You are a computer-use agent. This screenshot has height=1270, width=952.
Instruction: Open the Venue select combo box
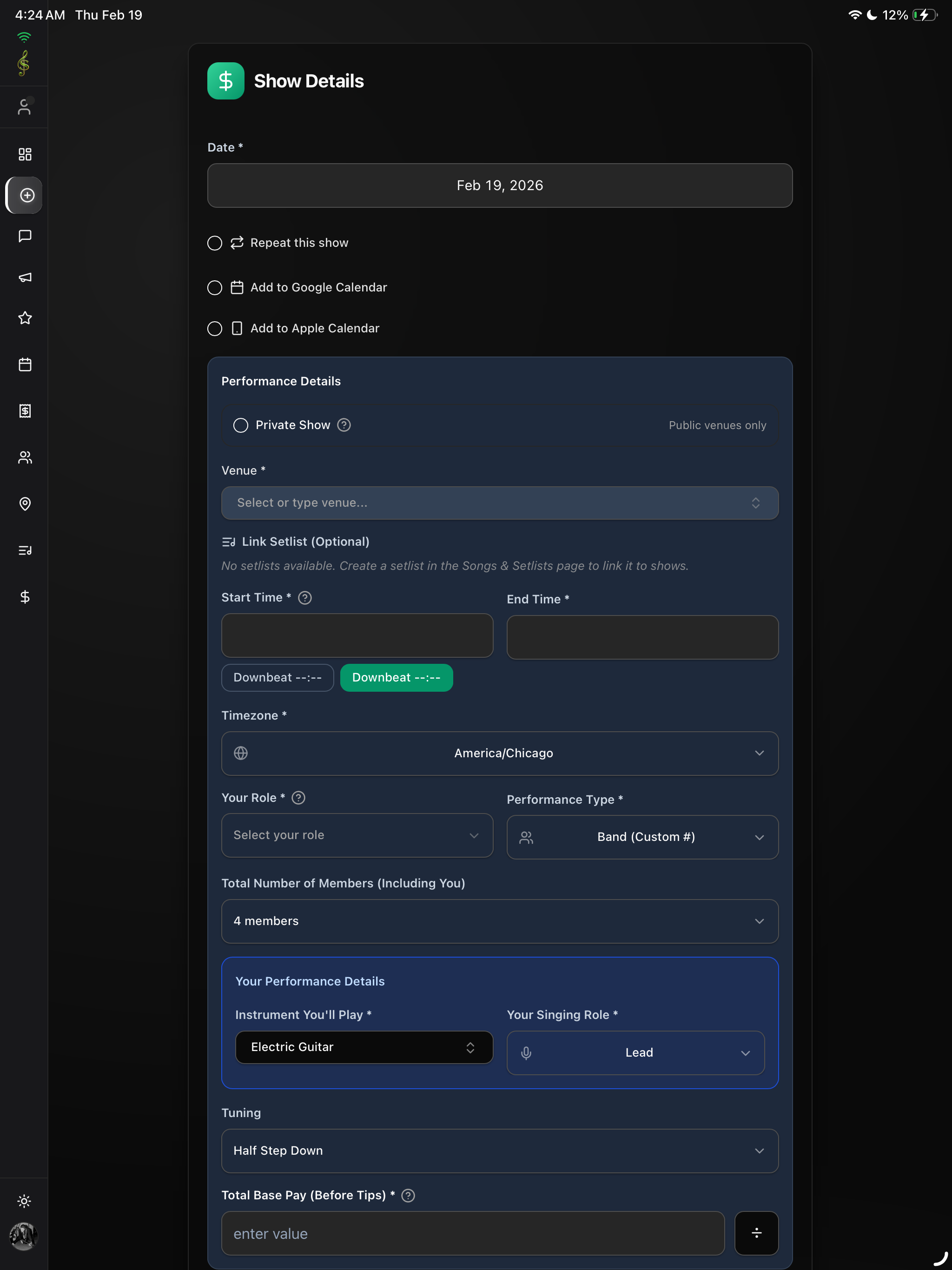[x=500, y=503]
